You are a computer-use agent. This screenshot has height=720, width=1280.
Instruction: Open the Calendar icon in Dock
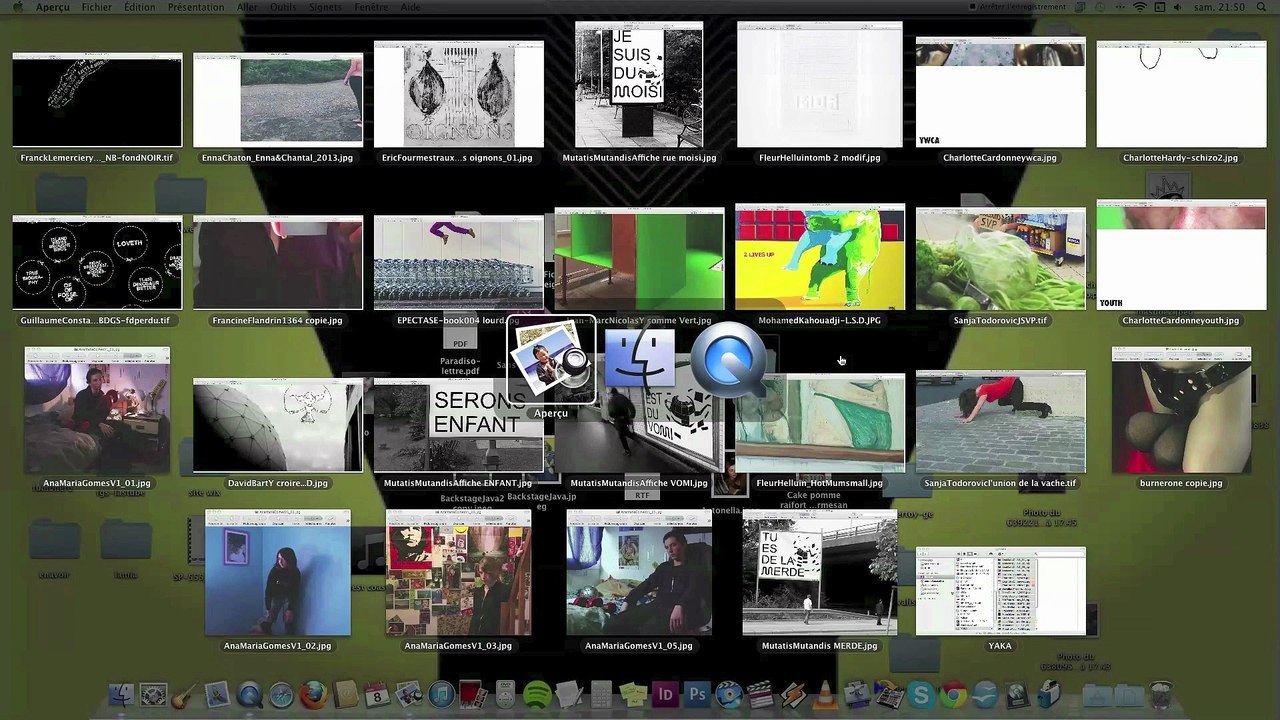(x=377, y=695)
